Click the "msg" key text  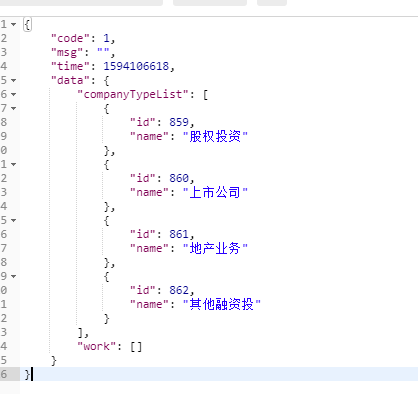point(67,52)
